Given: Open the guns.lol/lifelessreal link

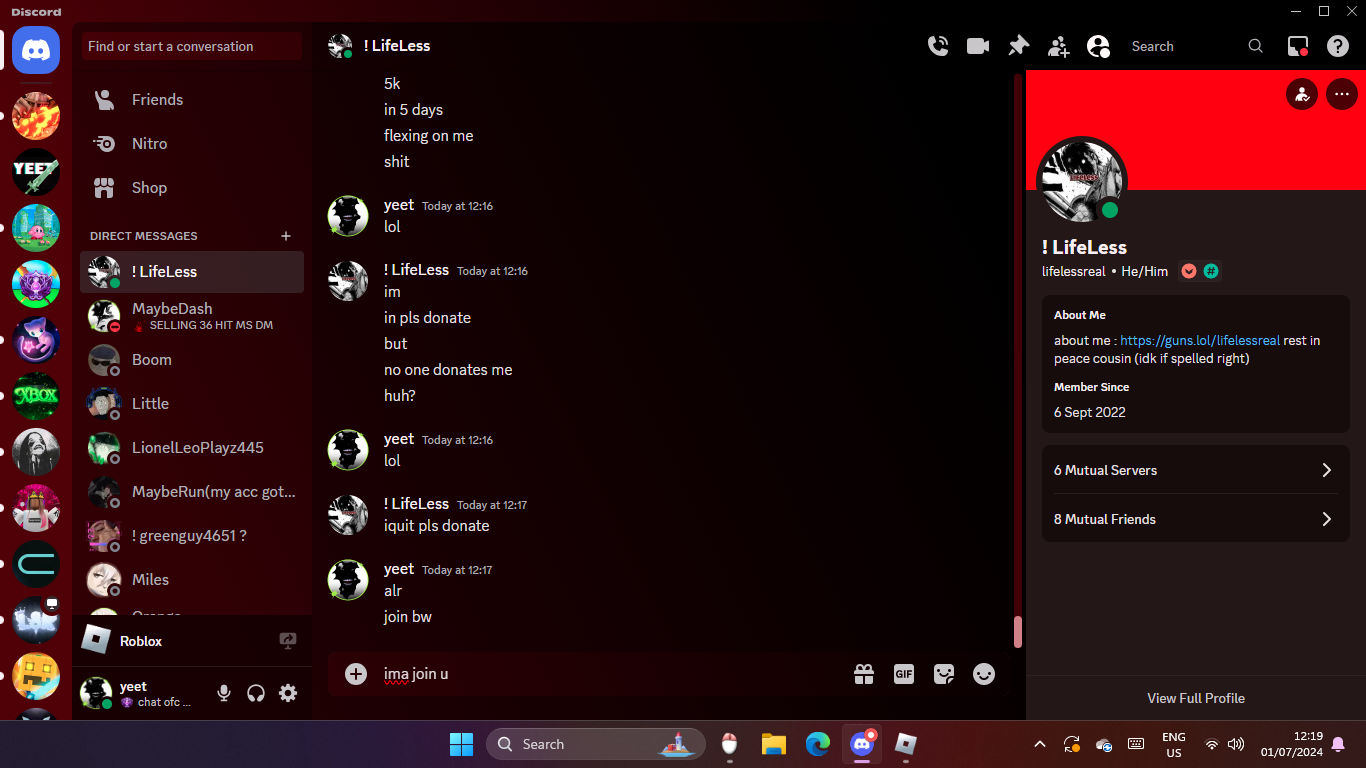Looking at the screenshot, I should [x=1200, y=341].
